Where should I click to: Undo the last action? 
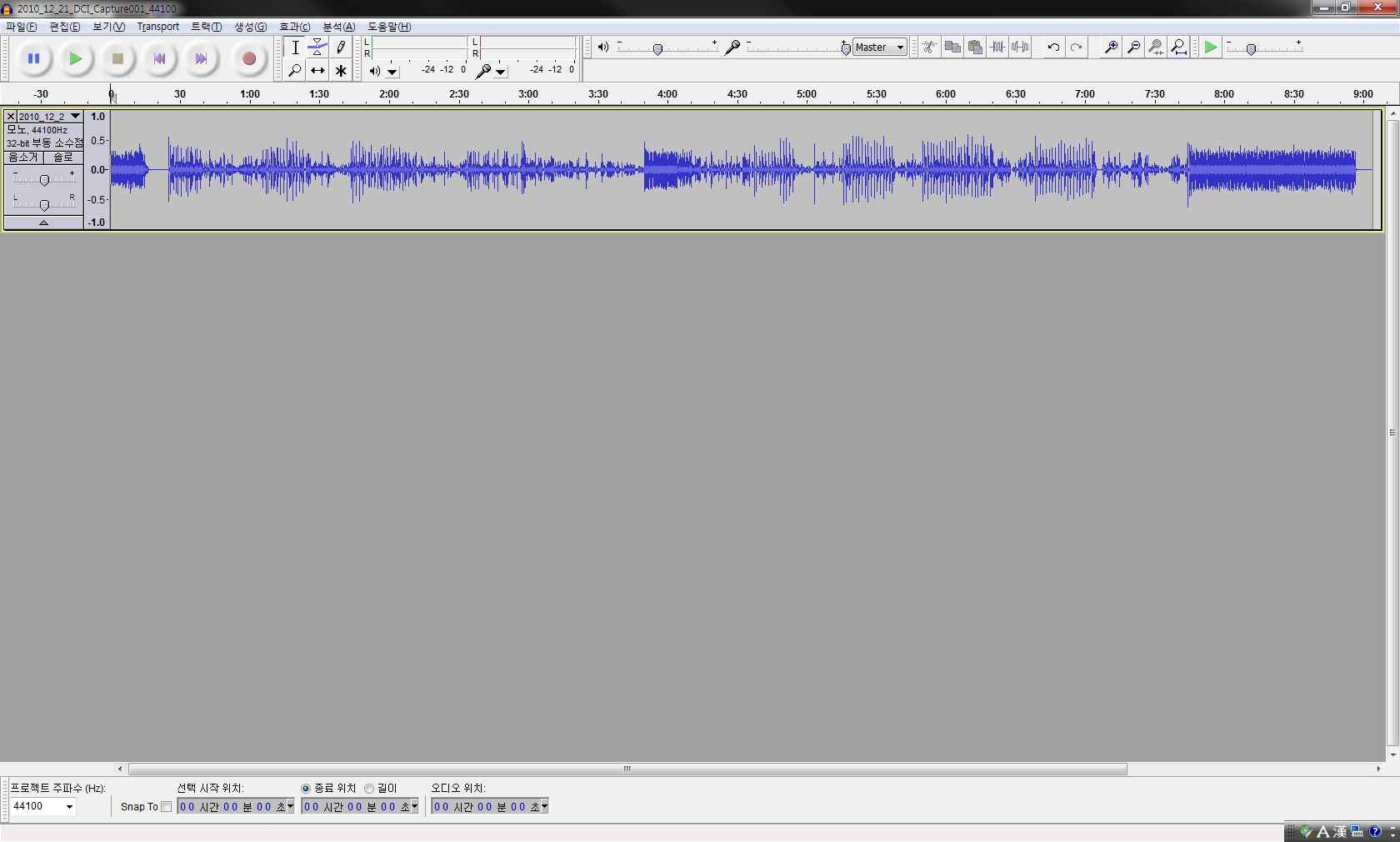click(x=1053, y=48)
